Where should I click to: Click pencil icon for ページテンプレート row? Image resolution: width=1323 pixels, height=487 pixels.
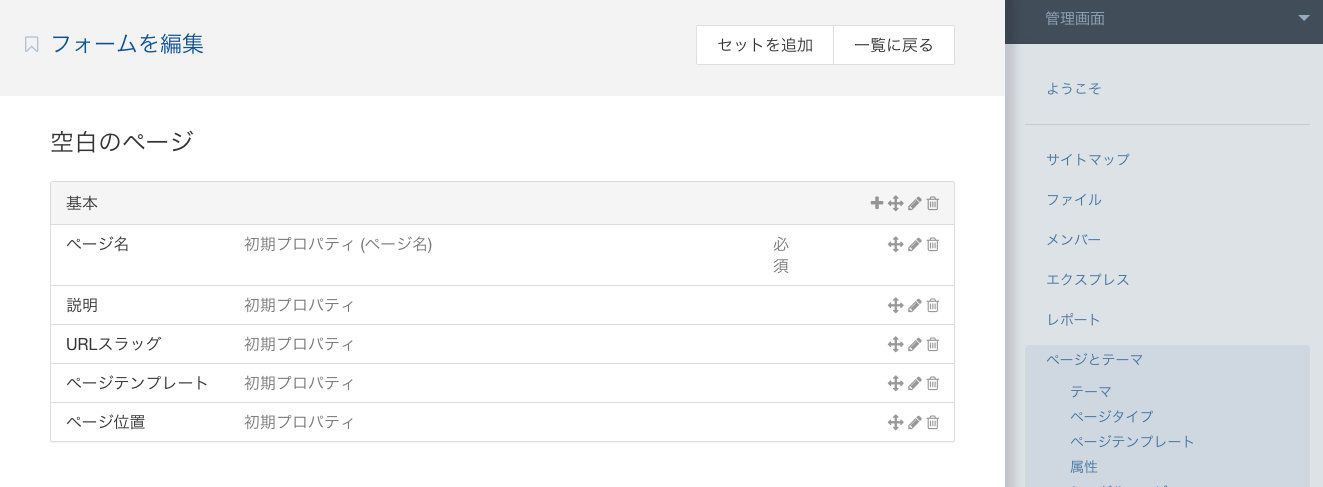(915, 383)
